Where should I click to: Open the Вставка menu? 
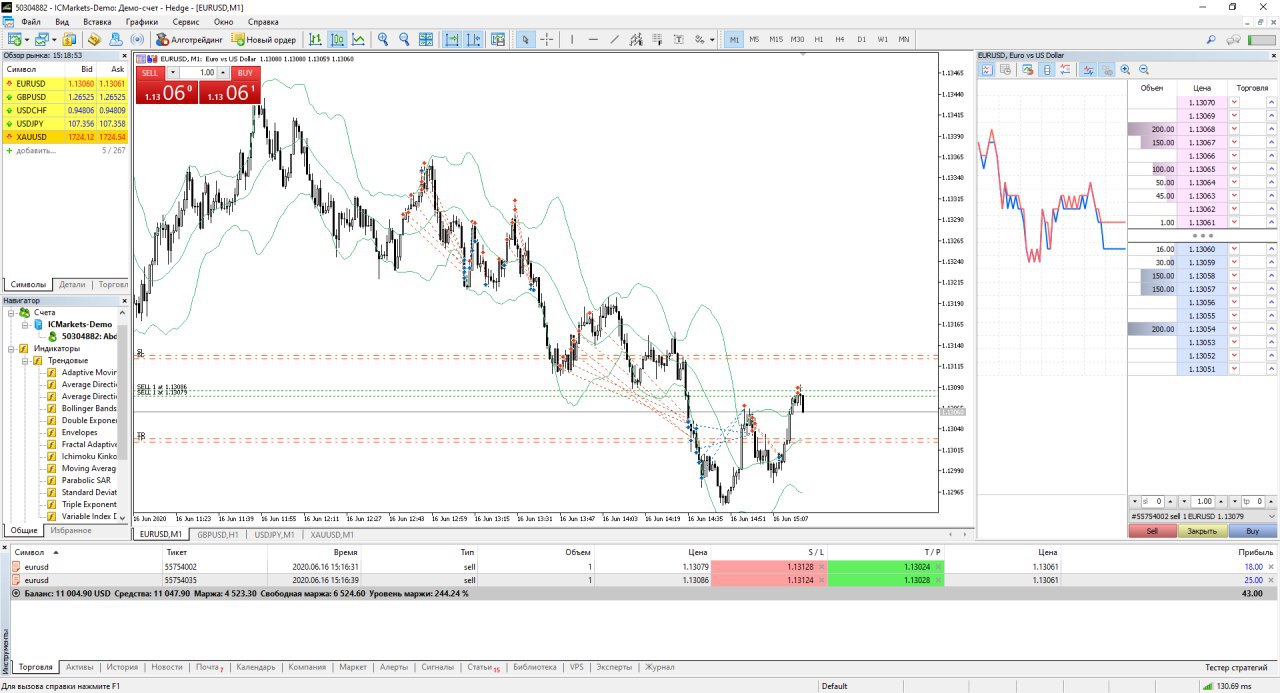click(97, 21)
